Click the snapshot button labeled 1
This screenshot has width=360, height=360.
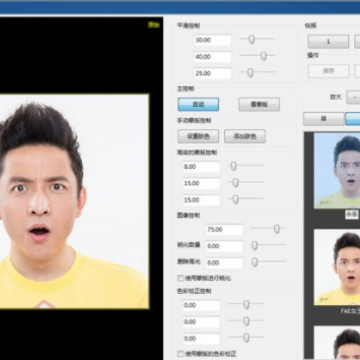click(328, 42)
